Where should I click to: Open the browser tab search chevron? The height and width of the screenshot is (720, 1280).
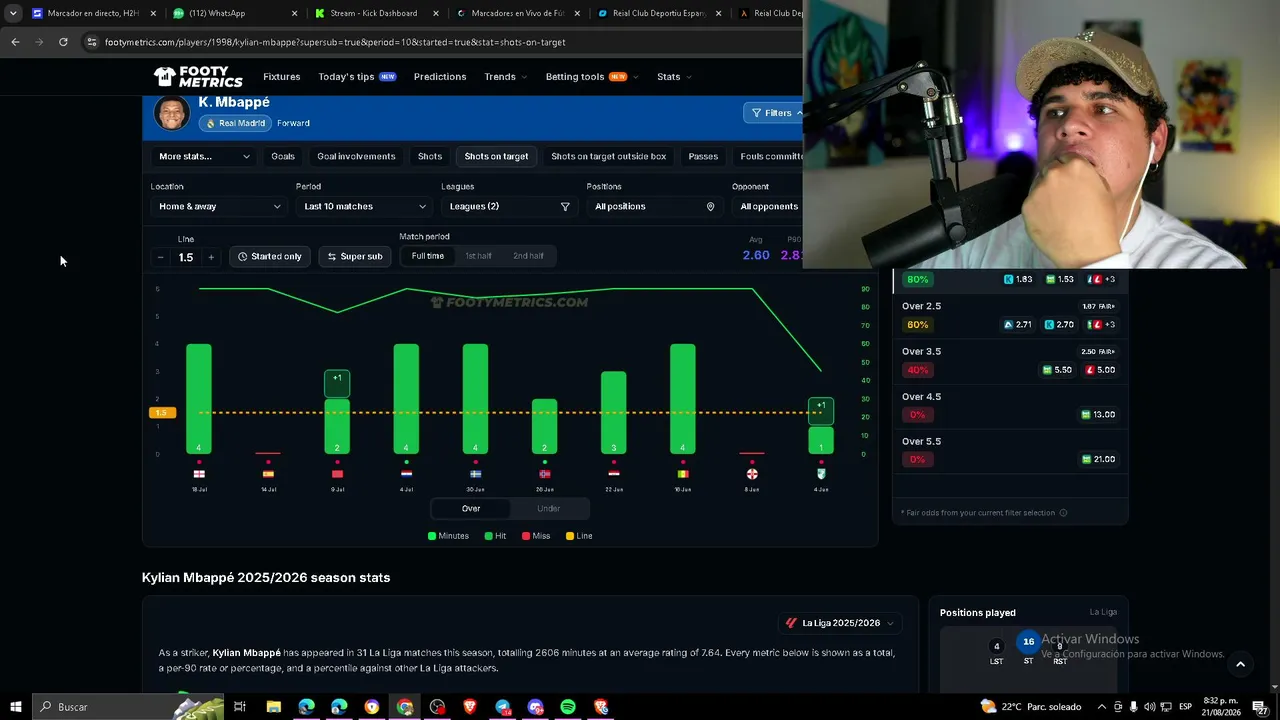13,13
